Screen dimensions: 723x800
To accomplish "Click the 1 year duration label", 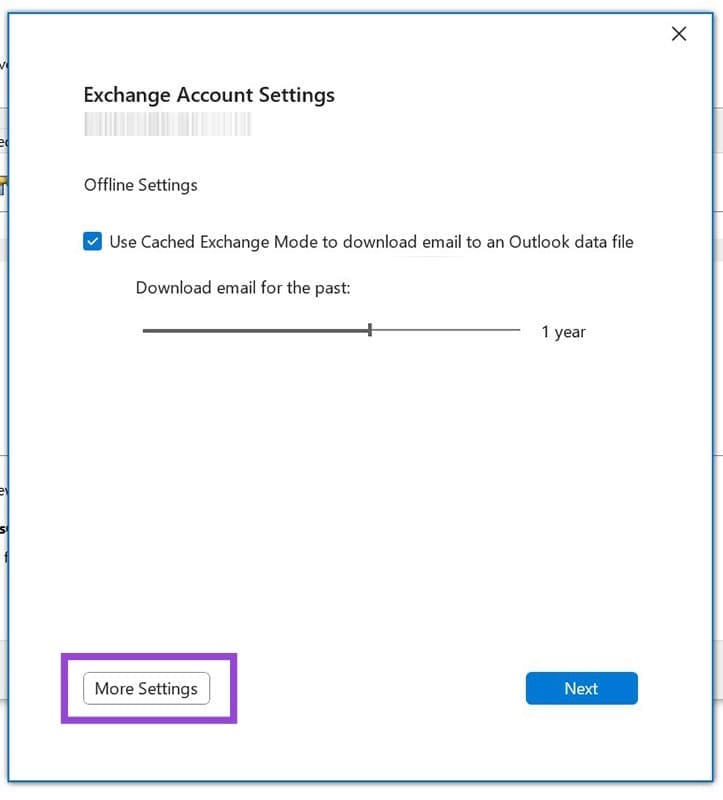I will point(562,331).
